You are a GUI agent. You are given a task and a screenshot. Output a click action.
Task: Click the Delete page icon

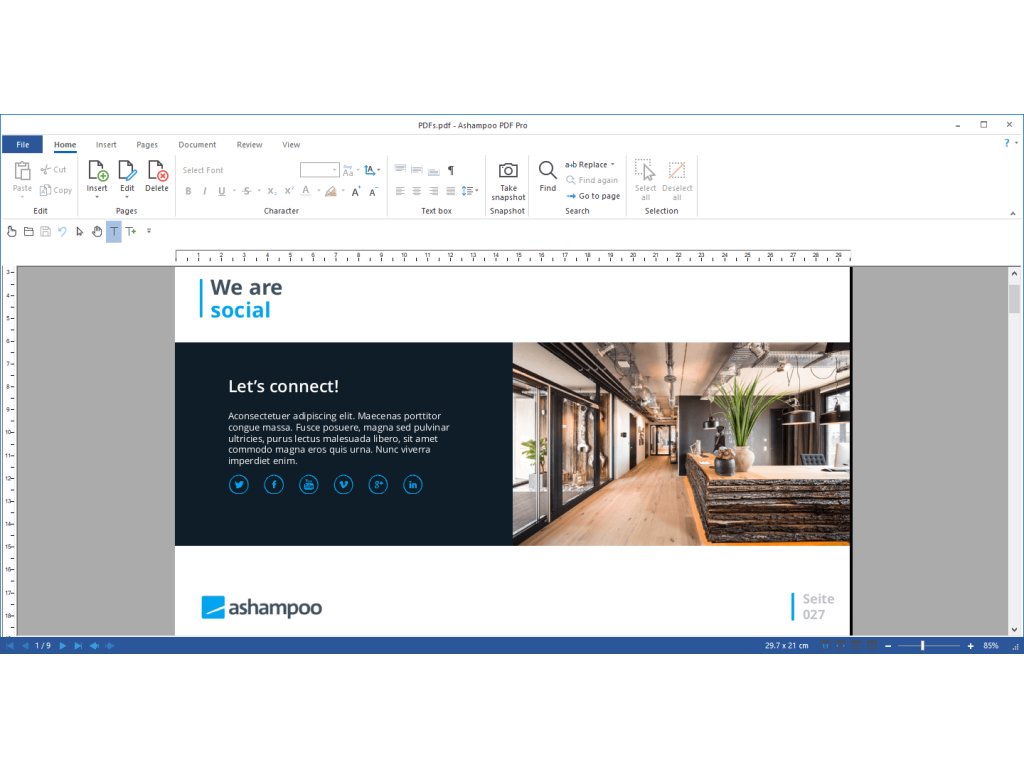point(157,171)
